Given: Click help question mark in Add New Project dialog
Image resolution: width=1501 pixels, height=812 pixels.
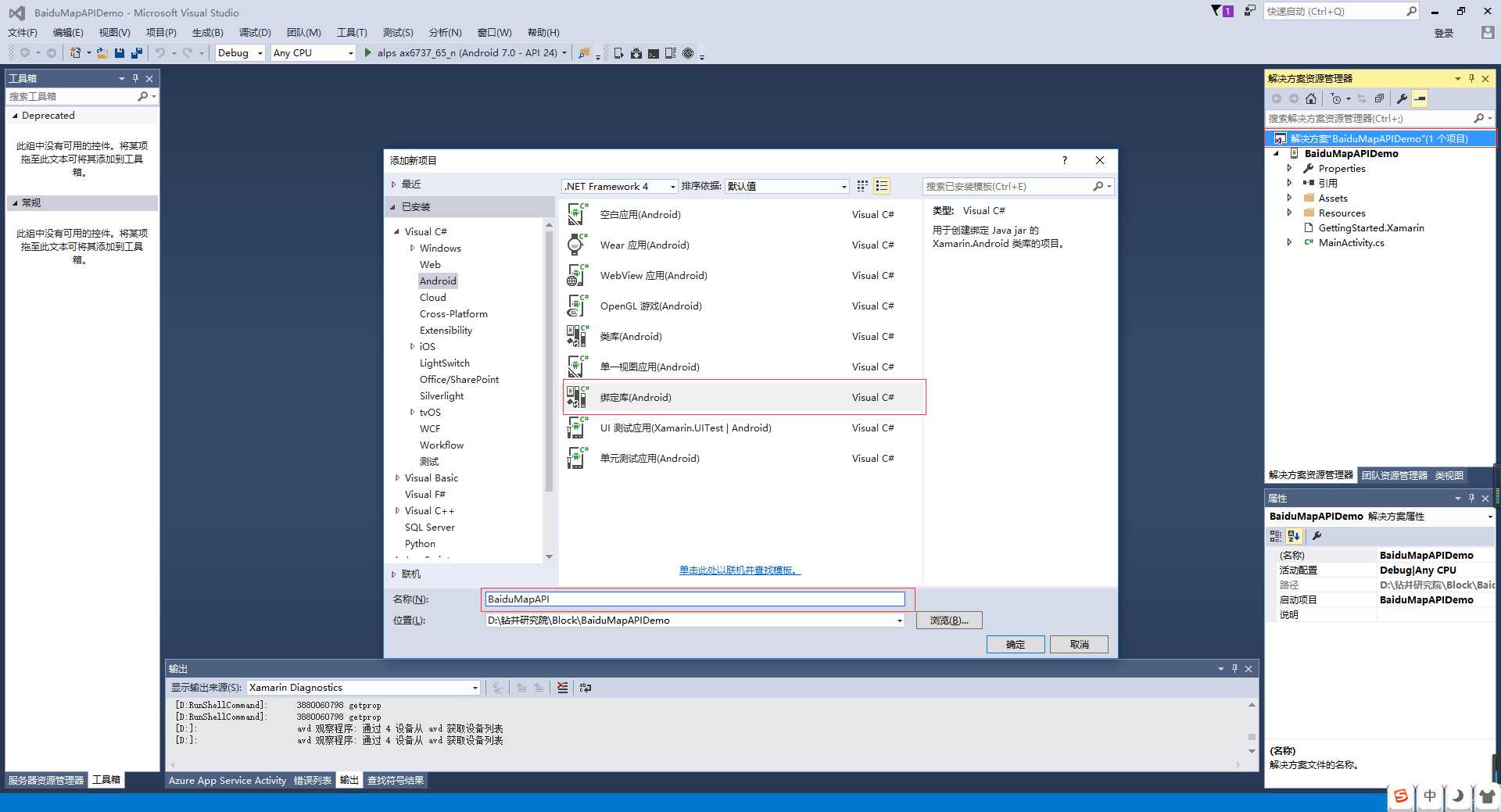Looking at the screenshot, I should pos(1064,160).
